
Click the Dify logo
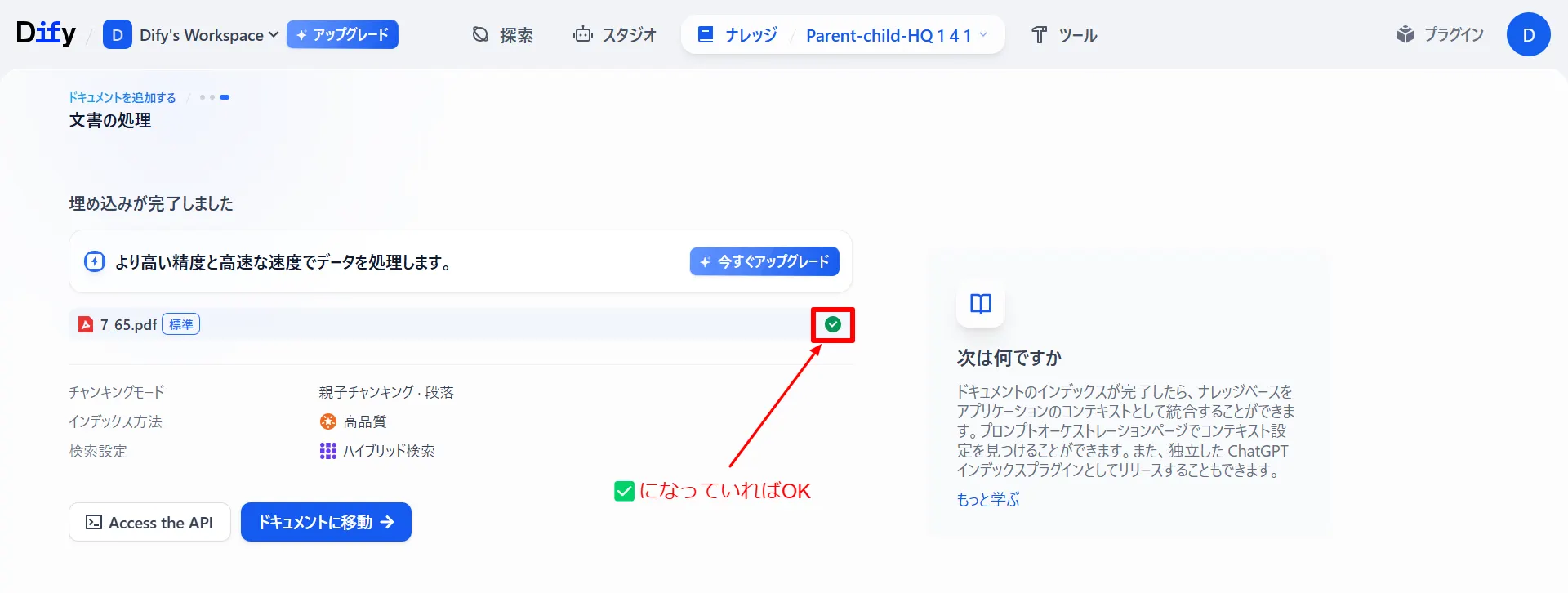pos(46,33)
